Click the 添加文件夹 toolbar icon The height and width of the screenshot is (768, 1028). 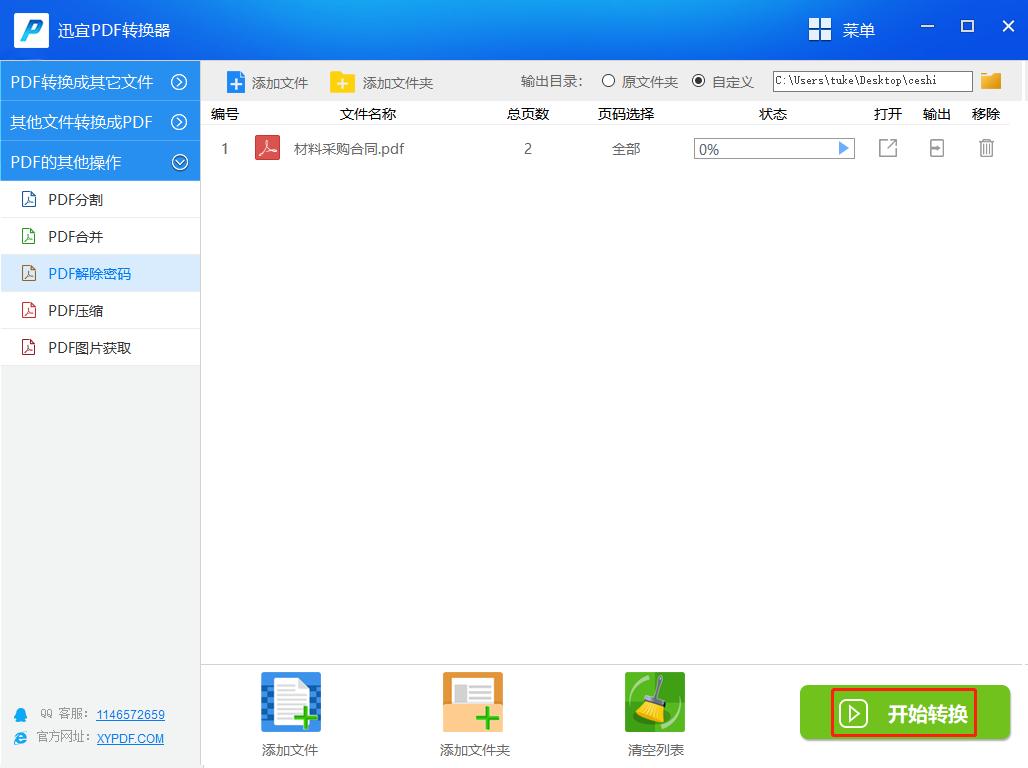[x=344, y=81]
